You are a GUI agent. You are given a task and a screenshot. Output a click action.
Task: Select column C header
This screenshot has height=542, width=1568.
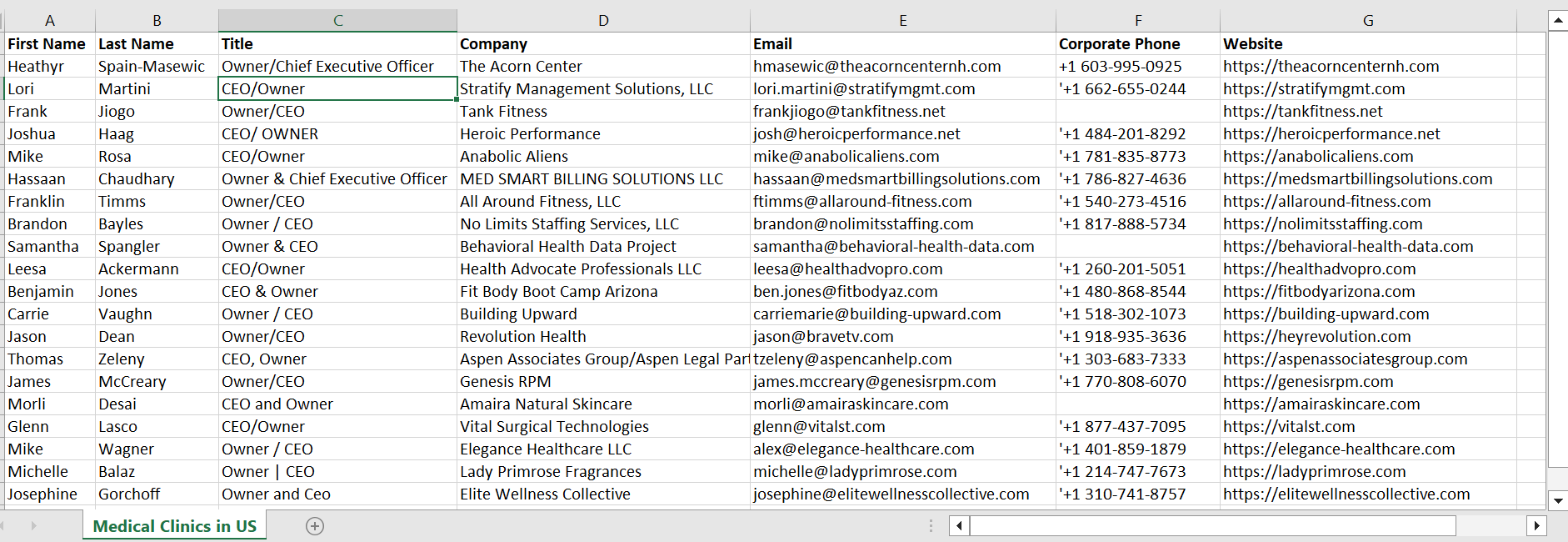pyautogui.click(x=337, y=20)
